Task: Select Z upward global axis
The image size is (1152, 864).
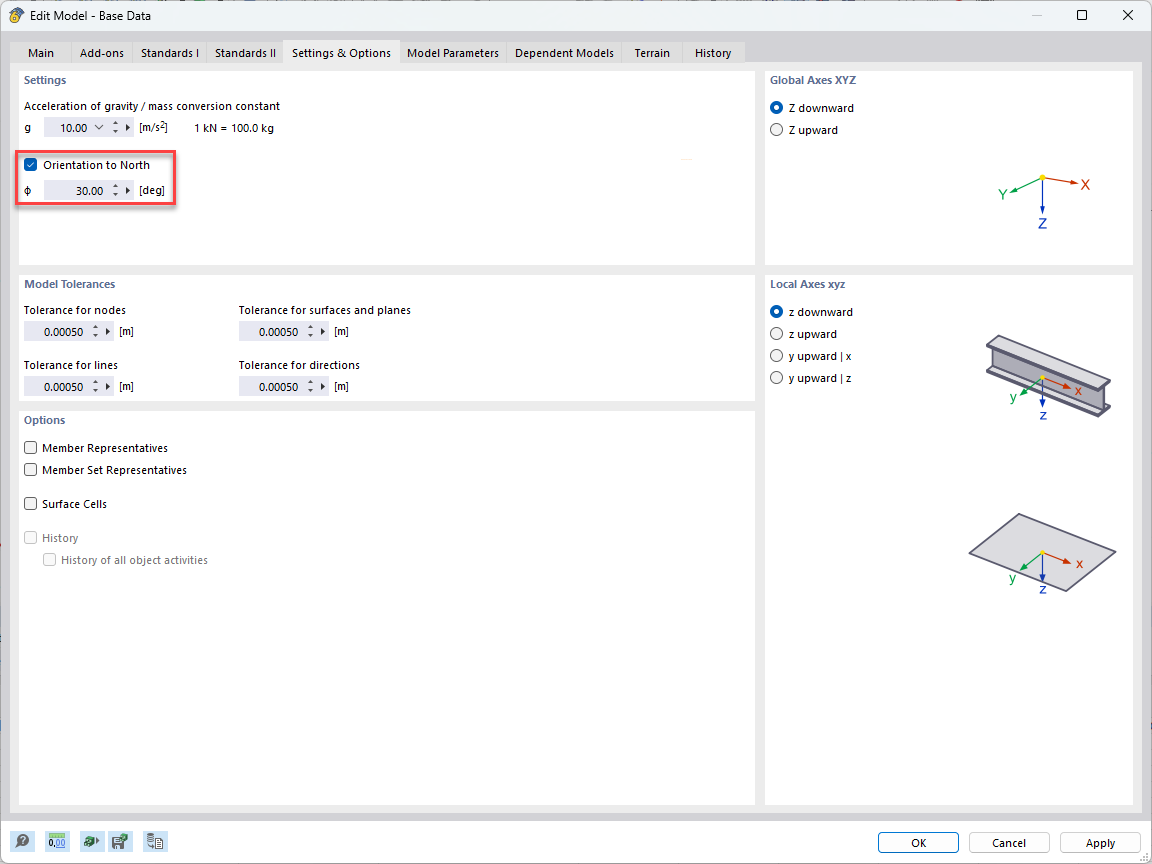Action: 776,129
